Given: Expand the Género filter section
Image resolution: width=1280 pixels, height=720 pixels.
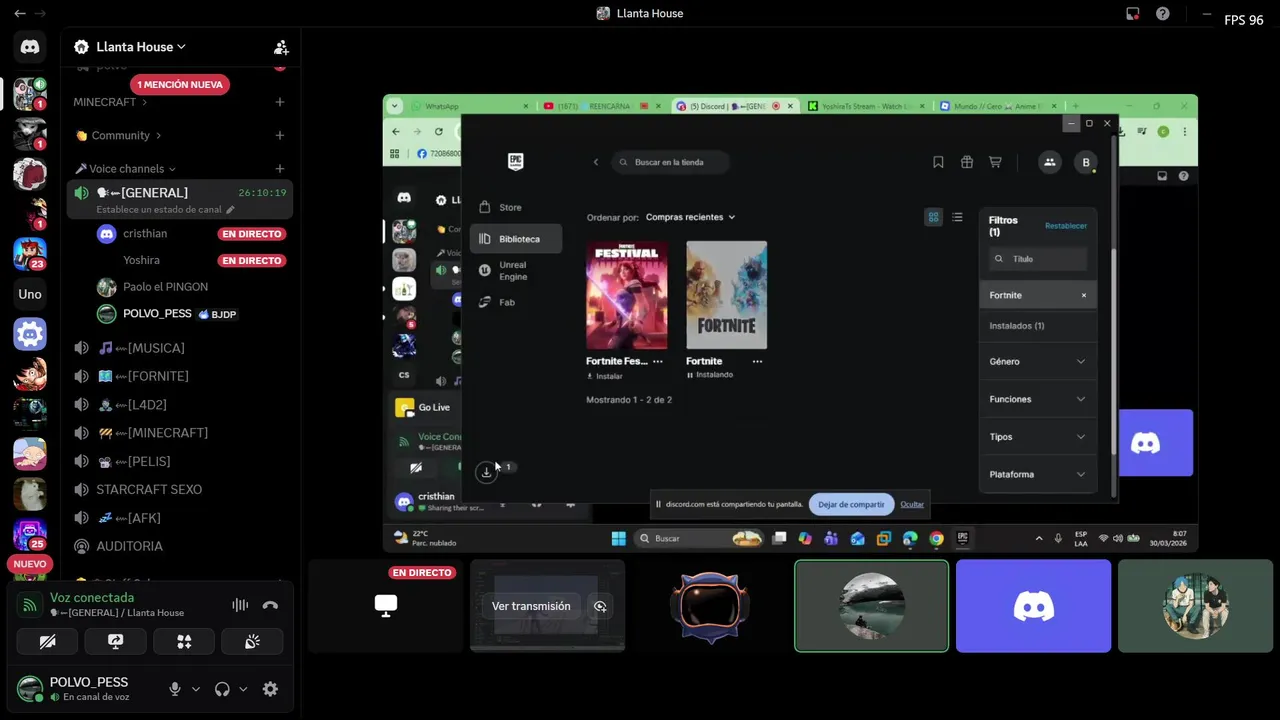Looking at the screenshot, I should tap(1037, 361).
